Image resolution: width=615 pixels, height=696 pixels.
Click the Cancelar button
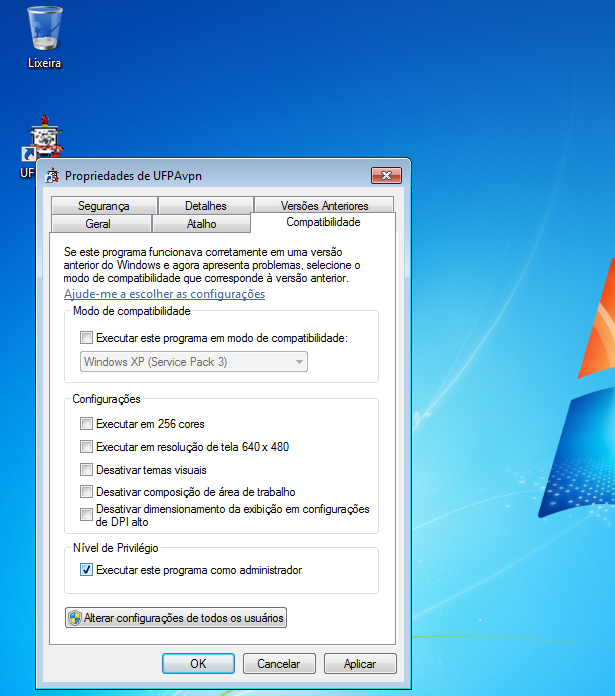(279, 664)
